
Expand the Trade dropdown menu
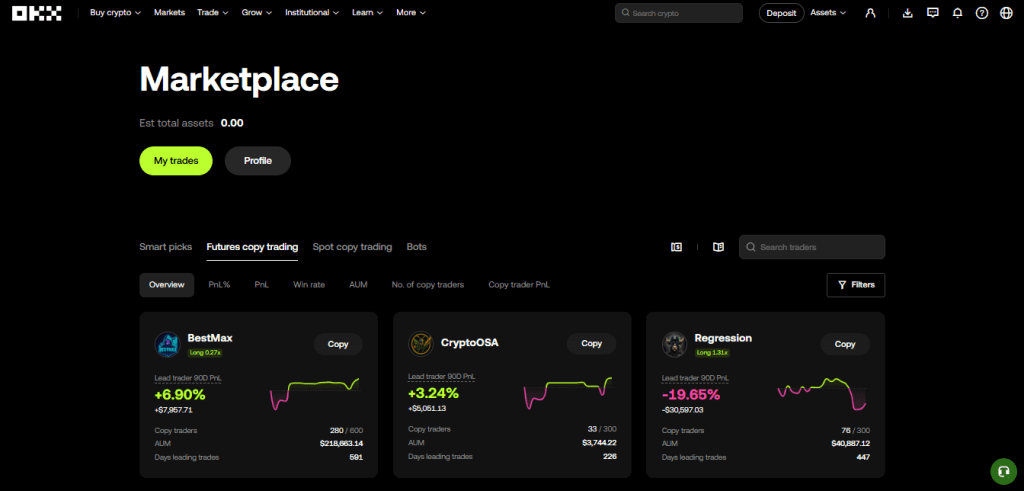coord(213,12)
